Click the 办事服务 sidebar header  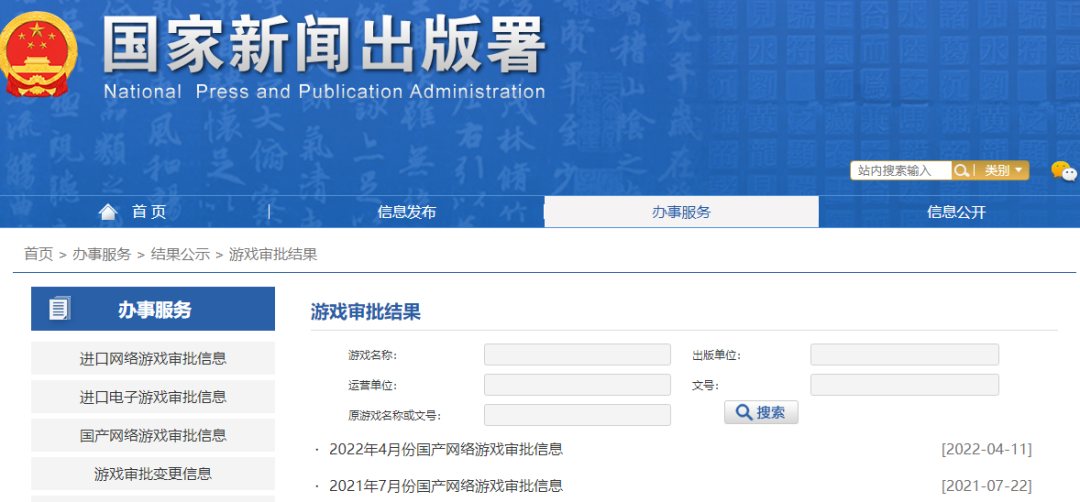(153, 309)
